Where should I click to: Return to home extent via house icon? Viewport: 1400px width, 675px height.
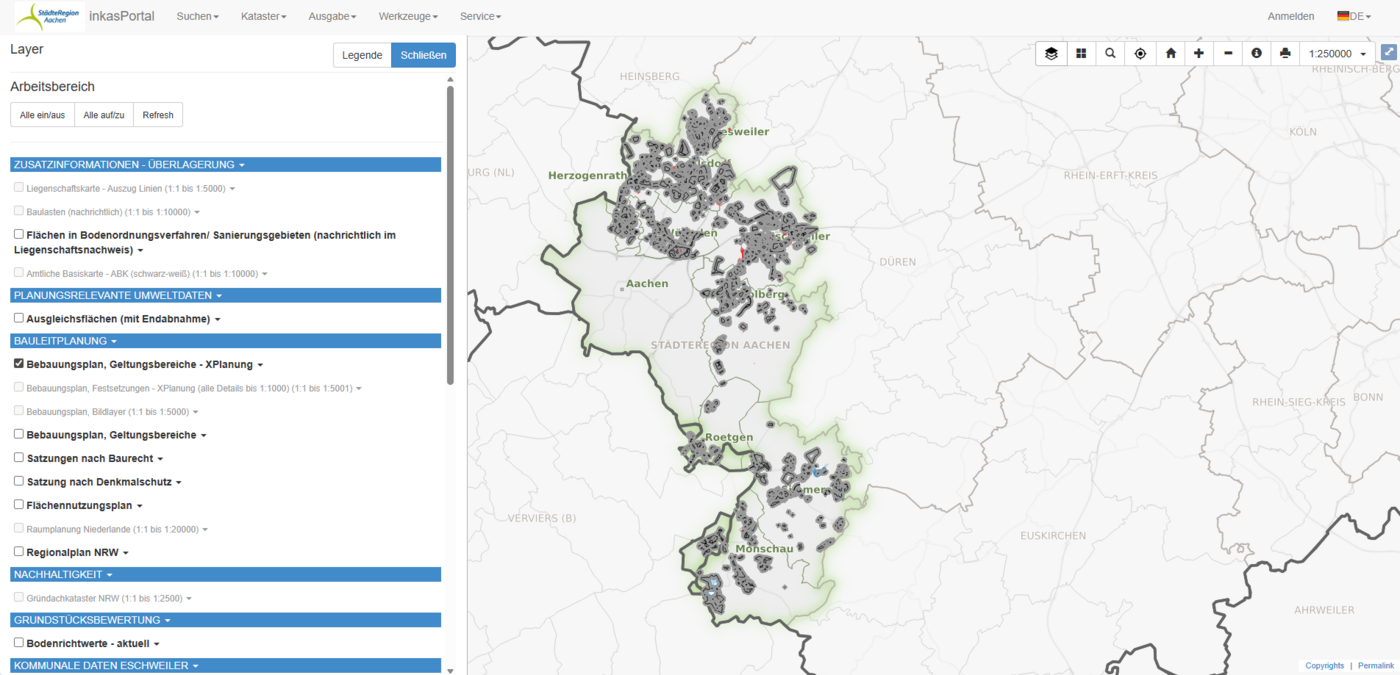[1170, 52]
